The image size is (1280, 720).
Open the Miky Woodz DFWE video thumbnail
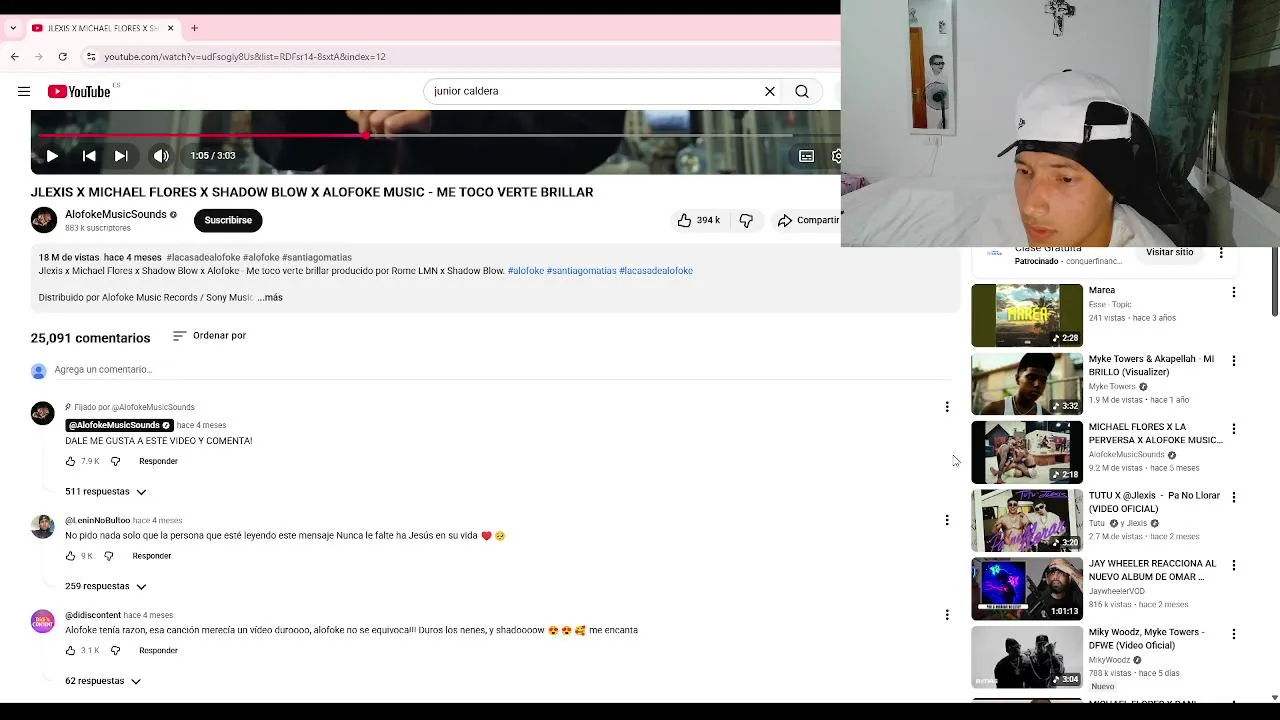pyautogui.click(x=1027, y=657)
